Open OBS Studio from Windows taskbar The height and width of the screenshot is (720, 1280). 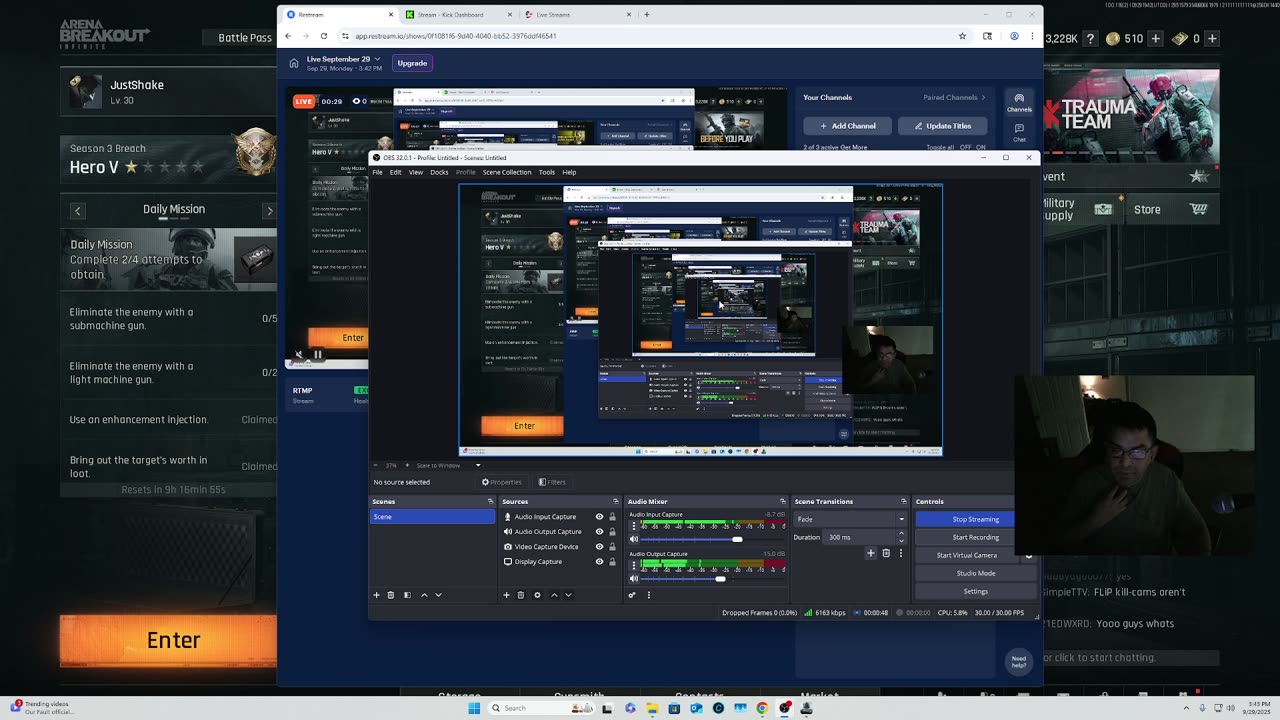pos(785,708)
